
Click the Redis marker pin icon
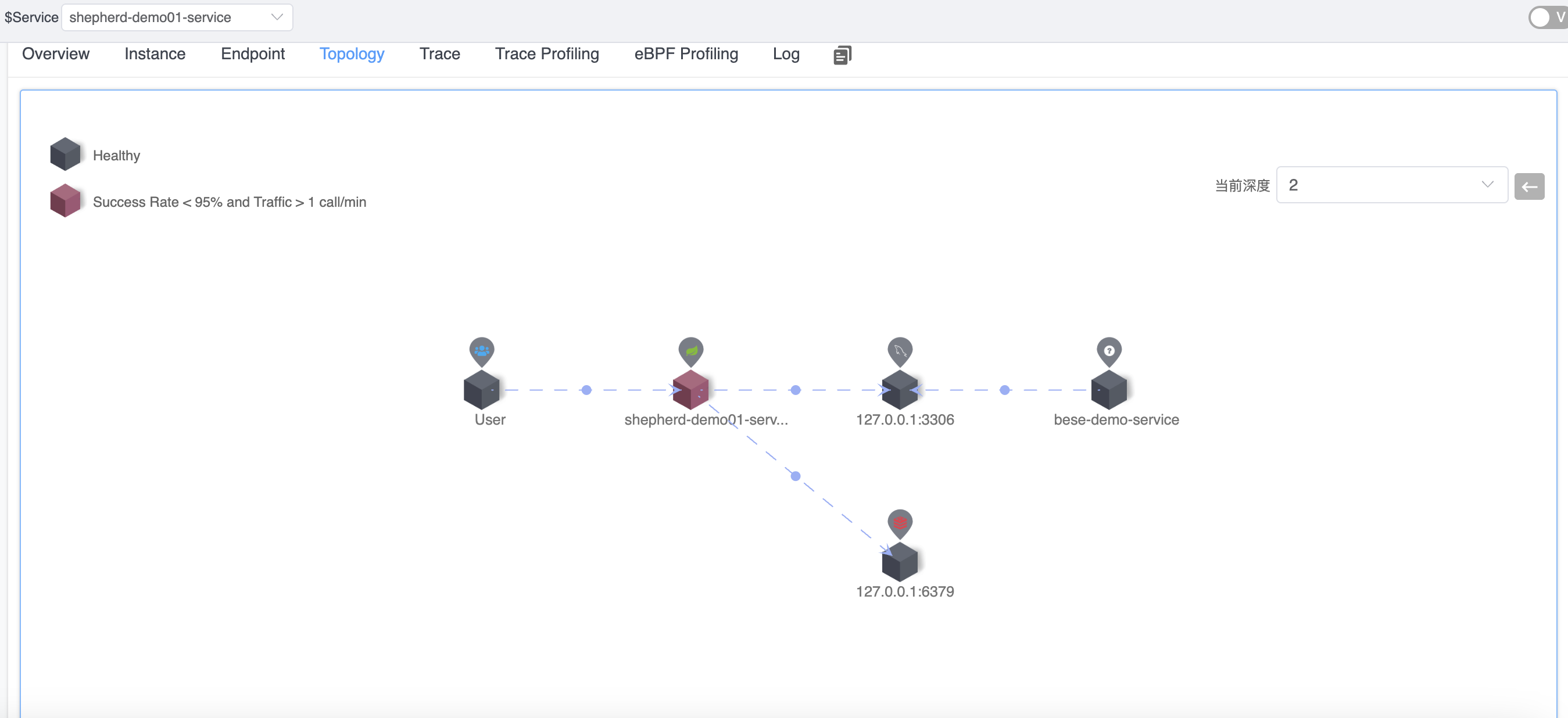pyautogui.click(x=899, y=523)
